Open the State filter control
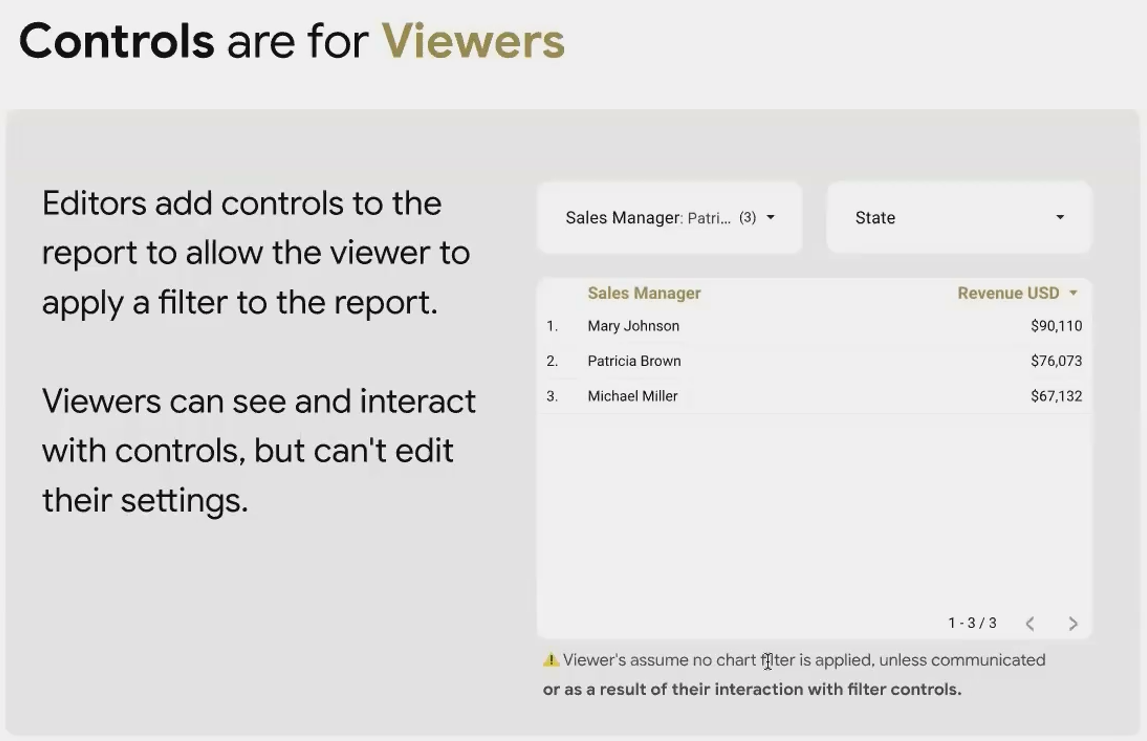Image resolution: width=1147 pixels, height=741 pixels. point(958,216)
